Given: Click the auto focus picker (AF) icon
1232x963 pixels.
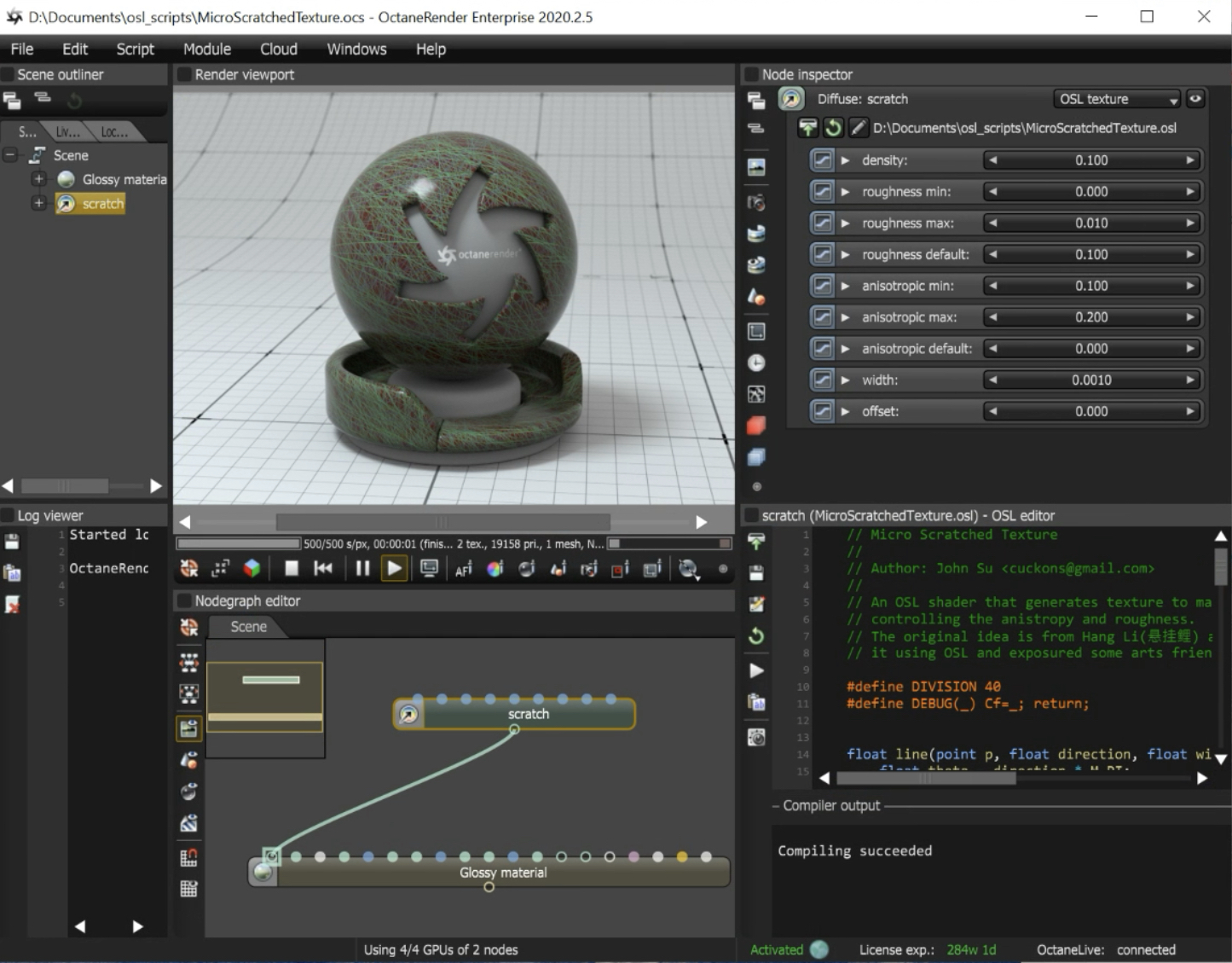Looking at the screenshot, I should pos(463,569).
